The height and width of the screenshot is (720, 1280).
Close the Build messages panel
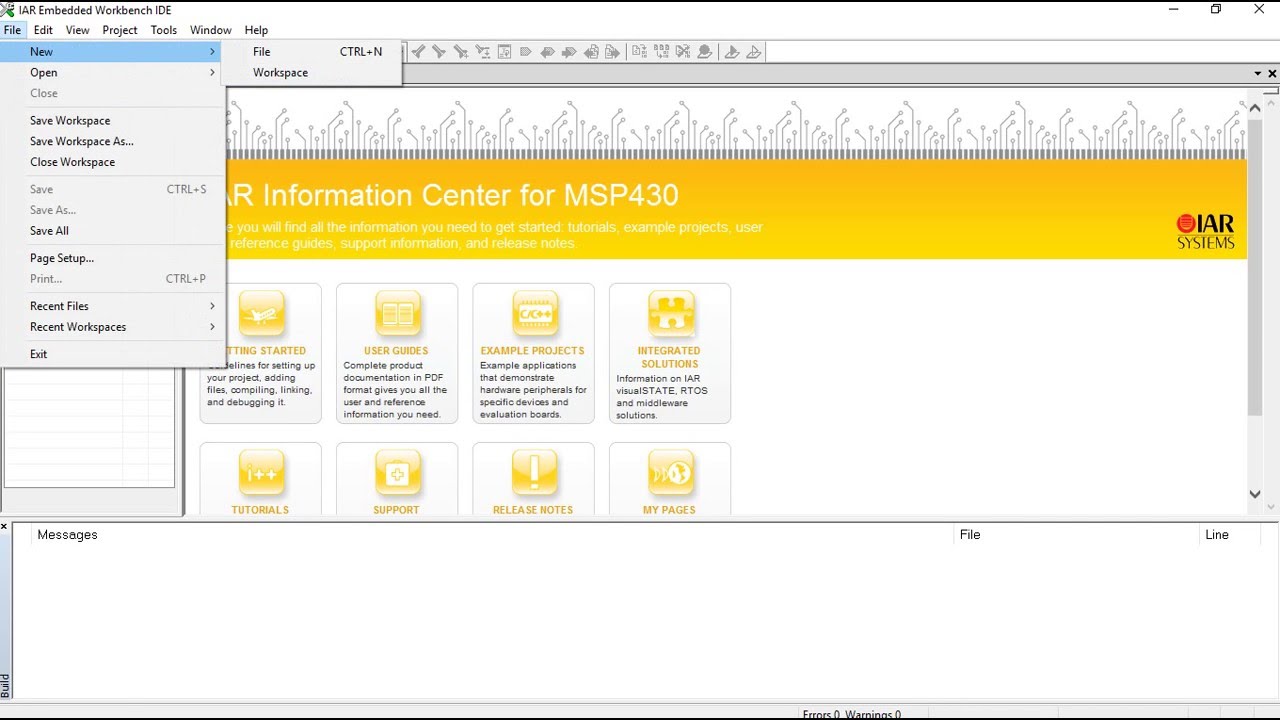tap(4, 527)
